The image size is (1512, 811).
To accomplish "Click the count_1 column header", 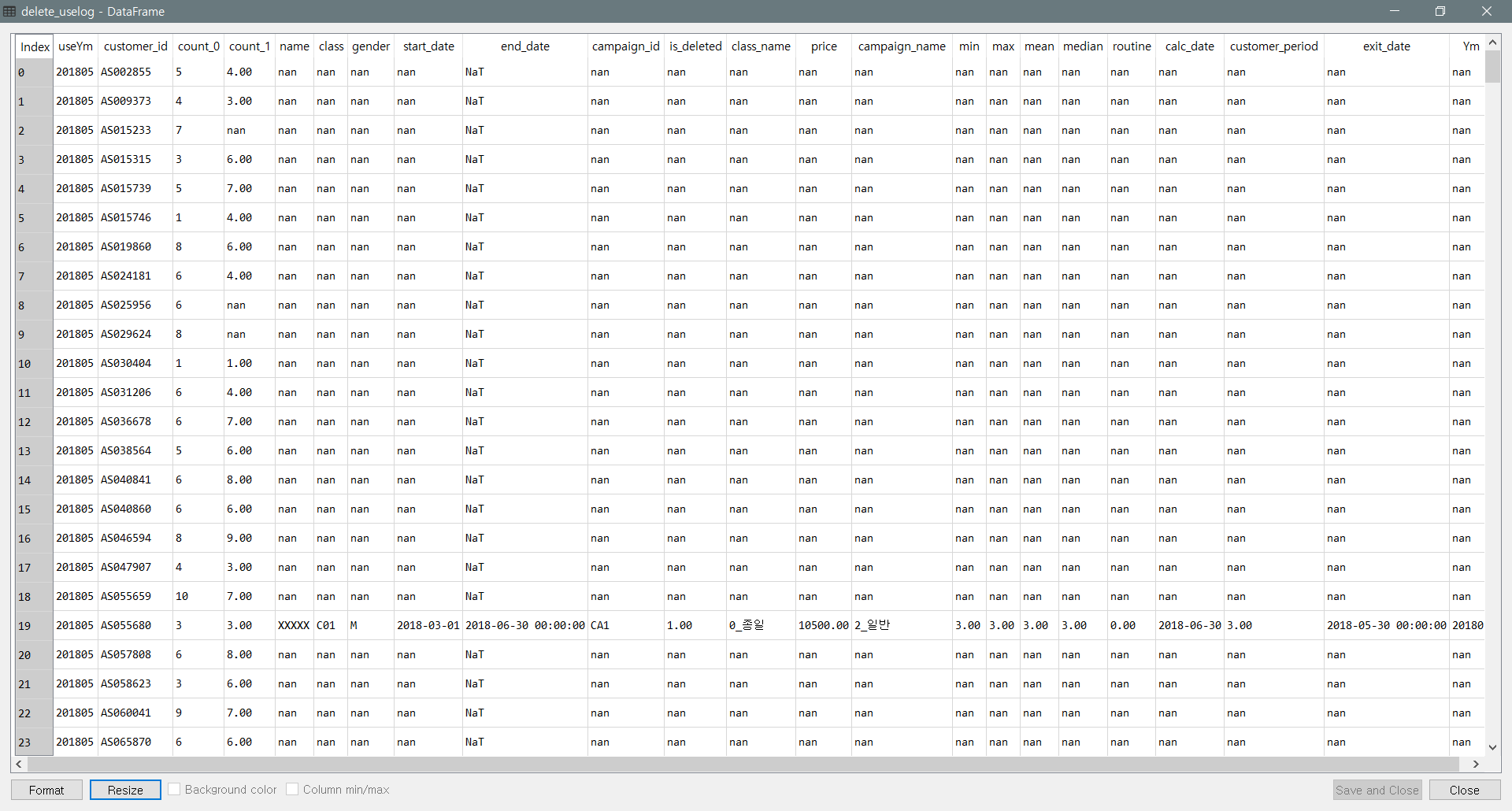I will 250,46.
